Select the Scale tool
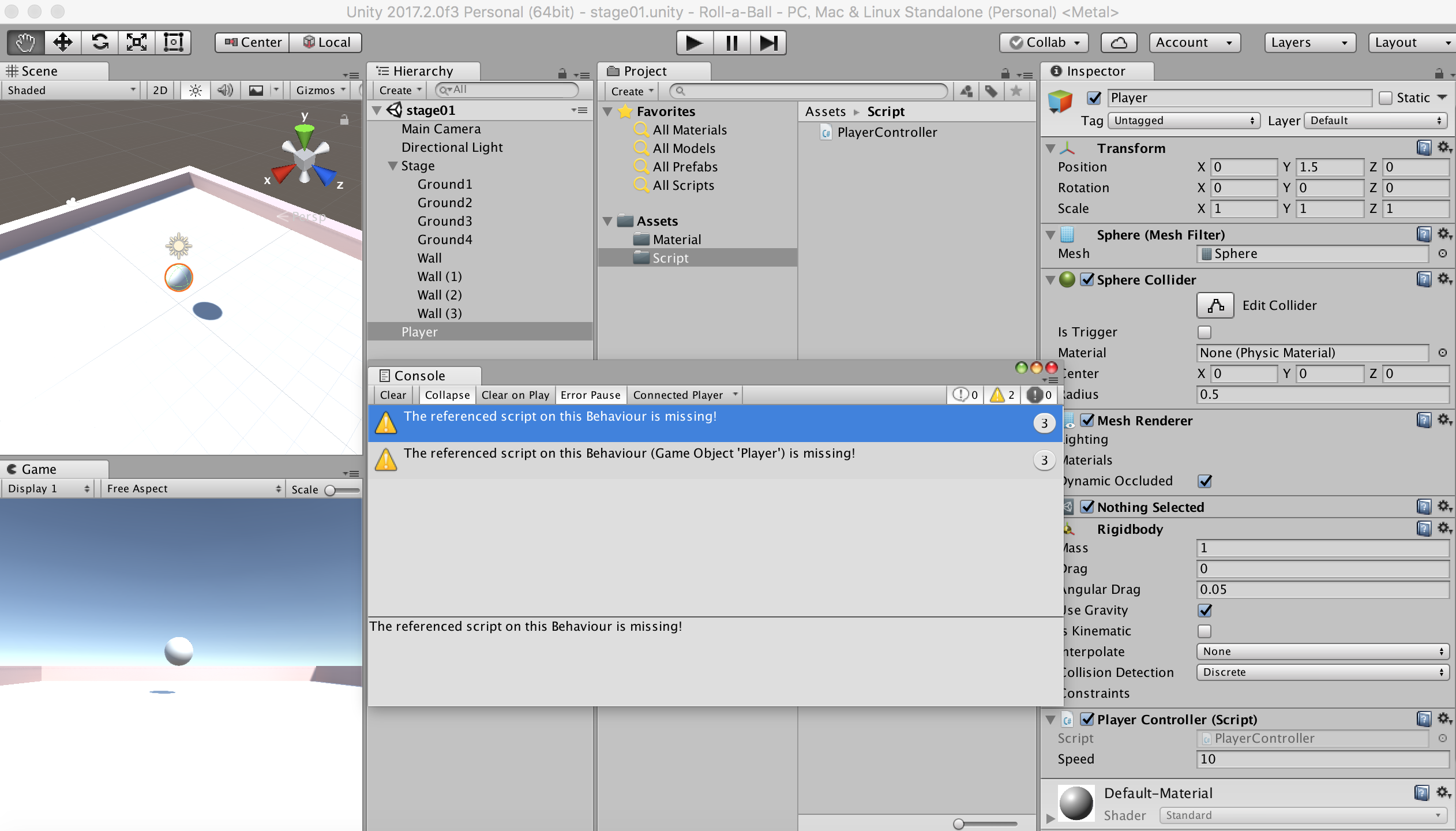1456x831 pixels. (137, 42)
